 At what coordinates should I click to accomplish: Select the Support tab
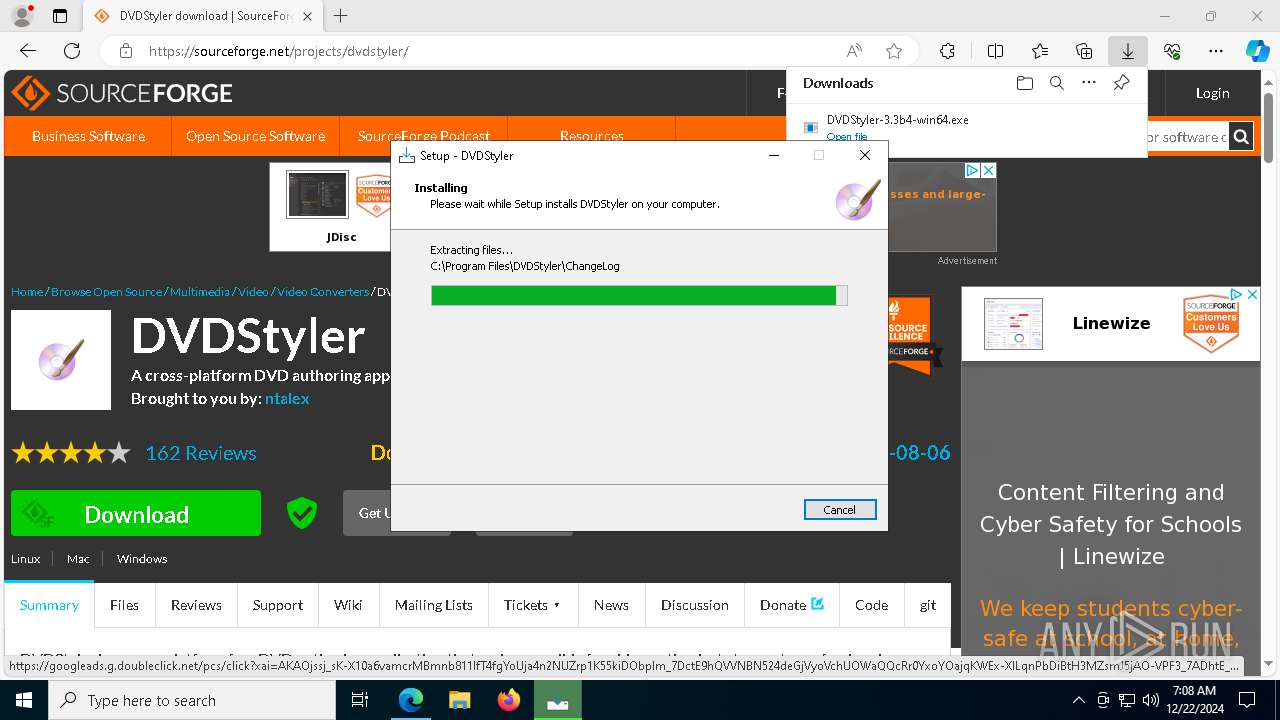coord(278,605)
